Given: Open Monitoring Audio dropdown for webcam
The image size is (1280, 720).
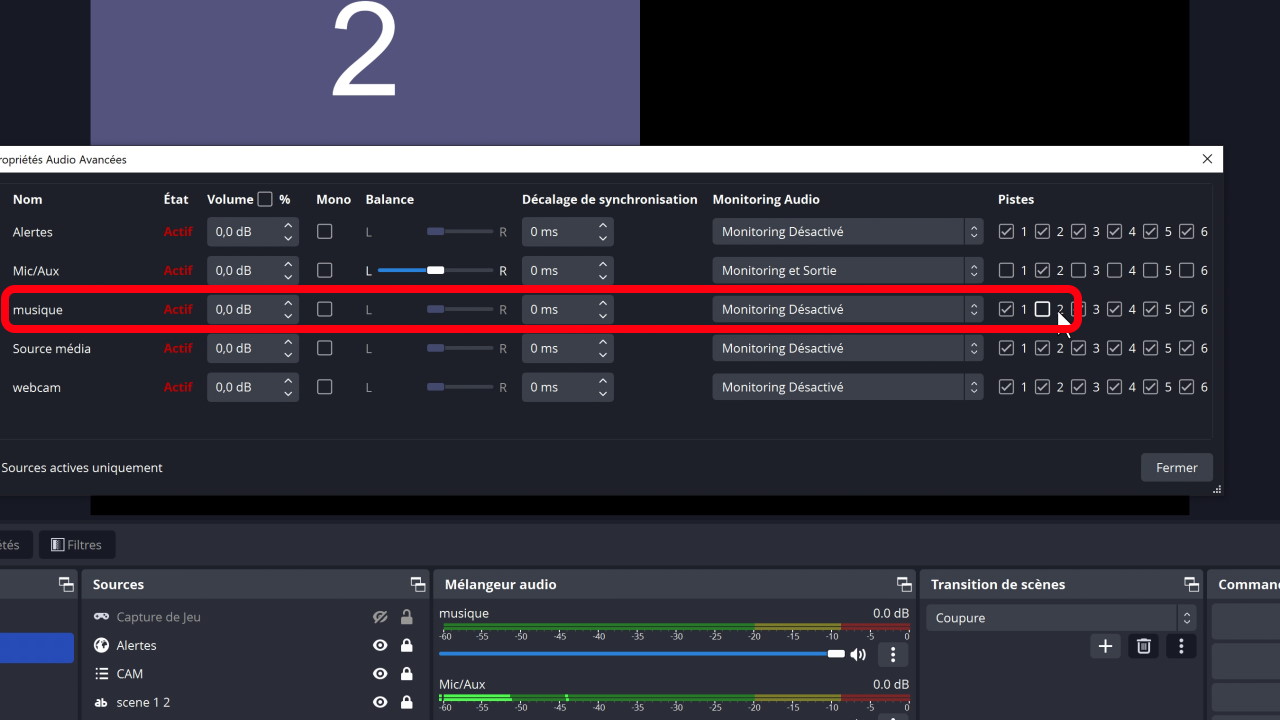Looking at the screenshot, I should (x=847, y=387).
